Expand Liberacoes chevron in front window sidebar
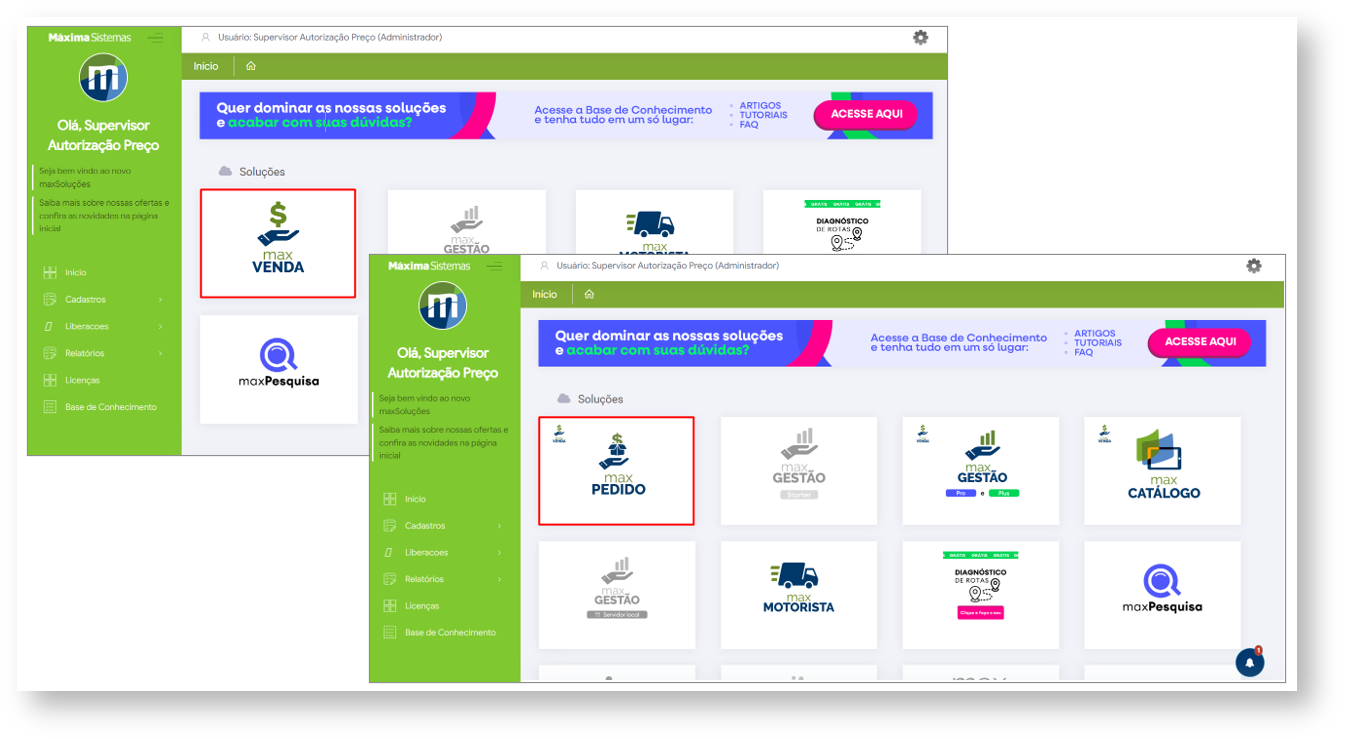The height and width of the screenshot is (739, 1345). [x=500, y=553]
